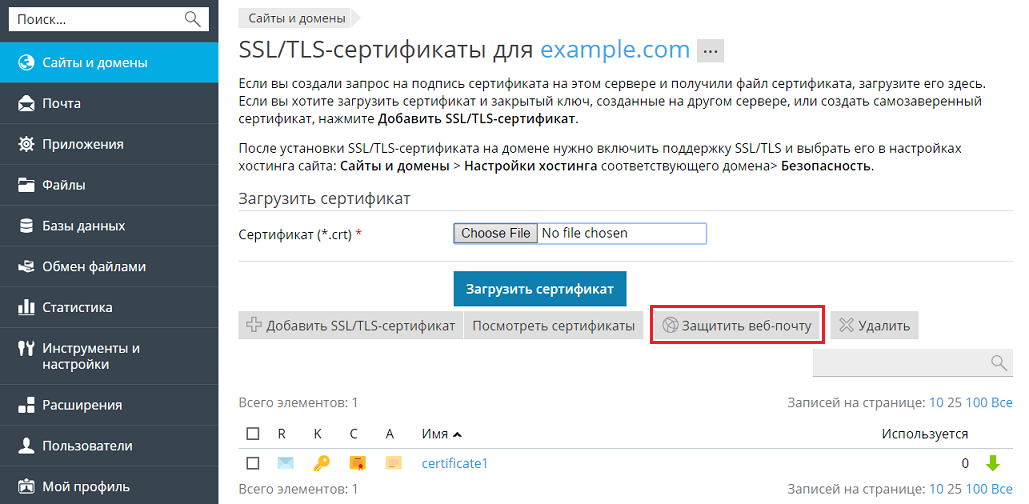Click the yellow key icon for certificate1
This screenshot has height=504, width=1029.
tap(321, 463)
